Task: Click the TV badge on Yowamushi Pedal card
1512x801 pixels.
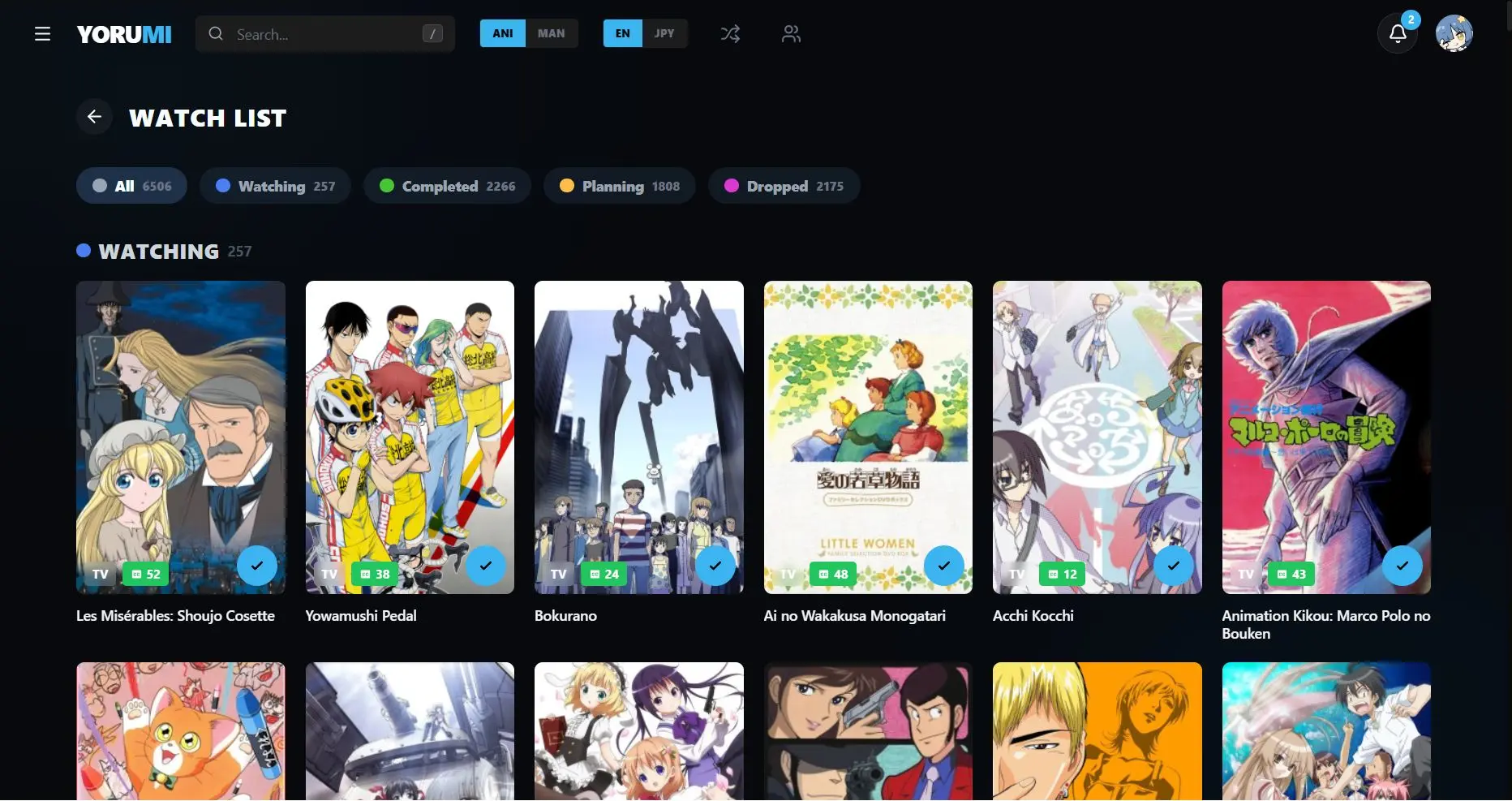Action: point(329,574)
